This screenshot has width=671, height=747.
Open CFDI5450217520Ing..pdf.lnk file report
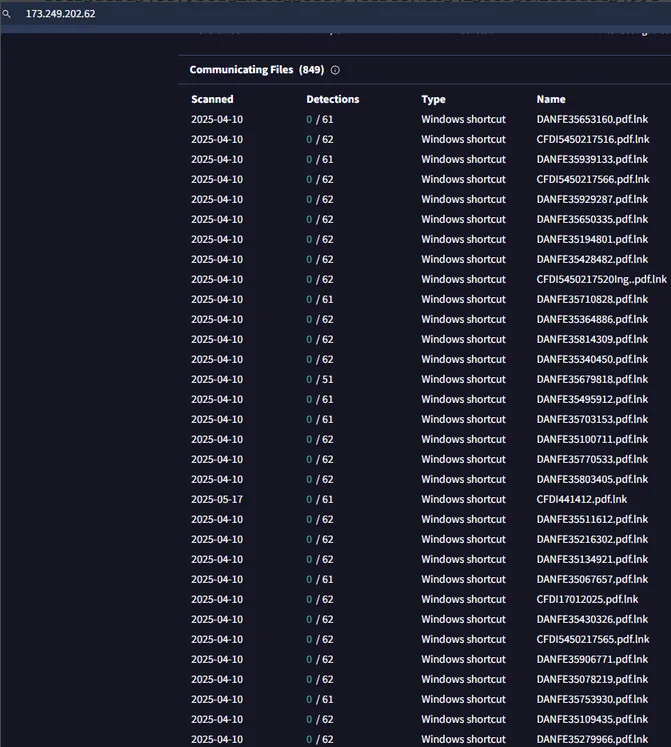tap(601, 279)
